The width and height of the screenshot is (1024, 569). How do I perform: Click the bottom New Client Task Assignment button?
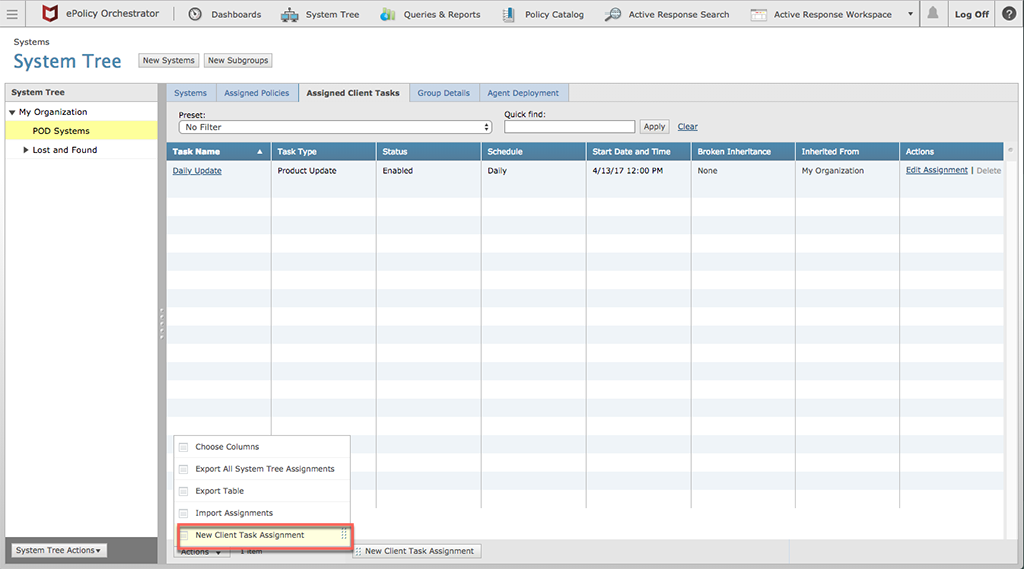[418, 551]
